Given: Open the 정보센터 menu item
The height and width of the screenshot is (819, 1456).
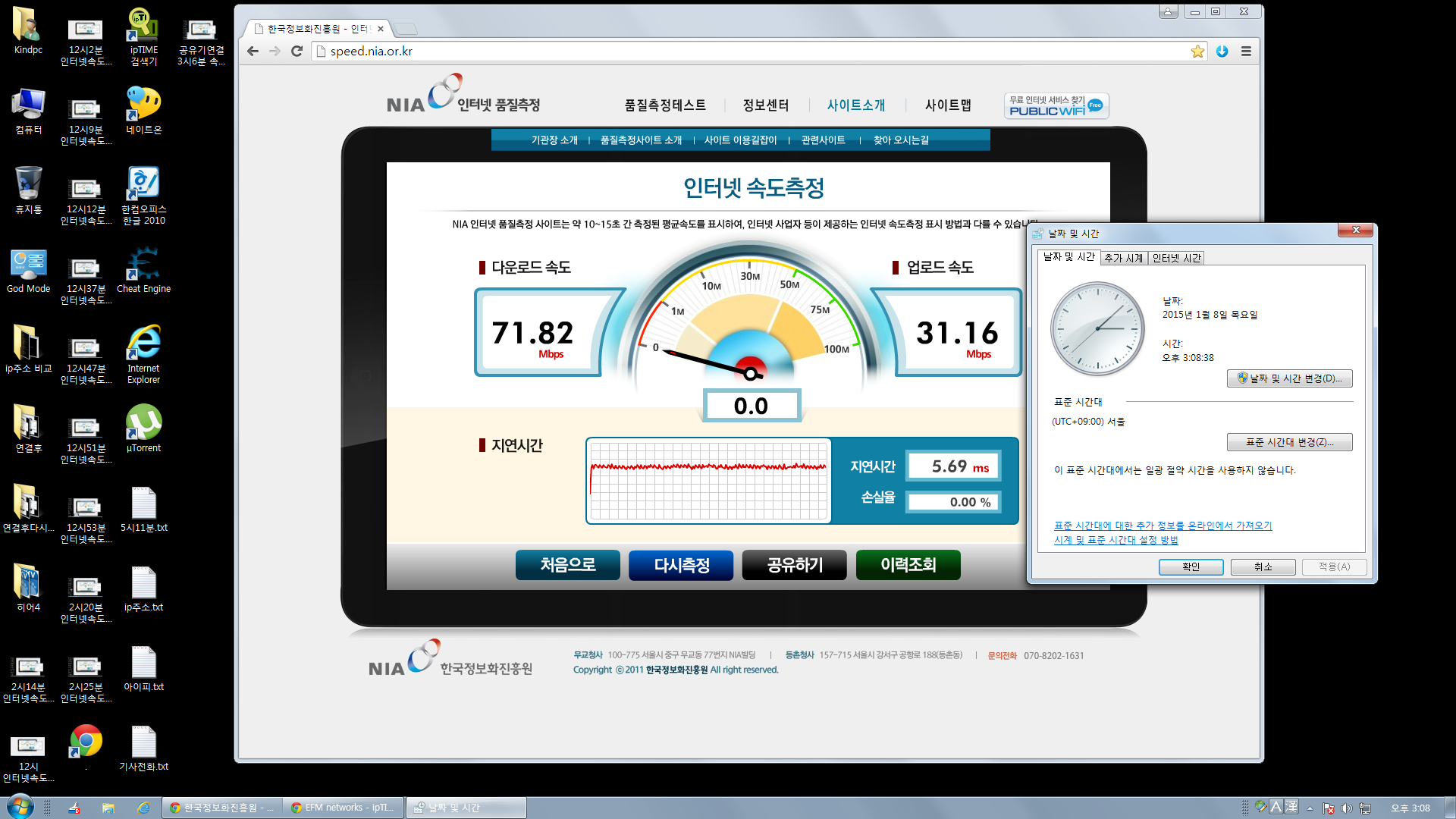Looking at the screenshot, I should point(766,105).
